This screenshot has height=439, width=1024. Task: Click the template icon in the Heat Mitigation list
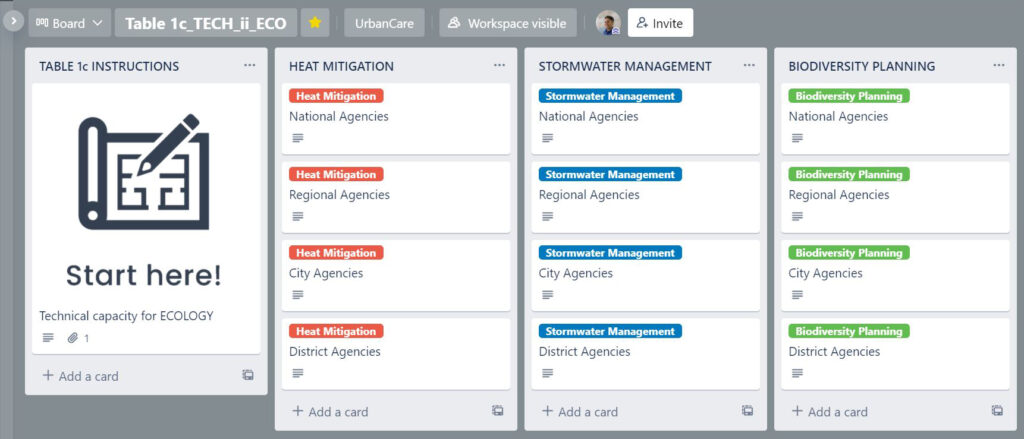point(497,411)
